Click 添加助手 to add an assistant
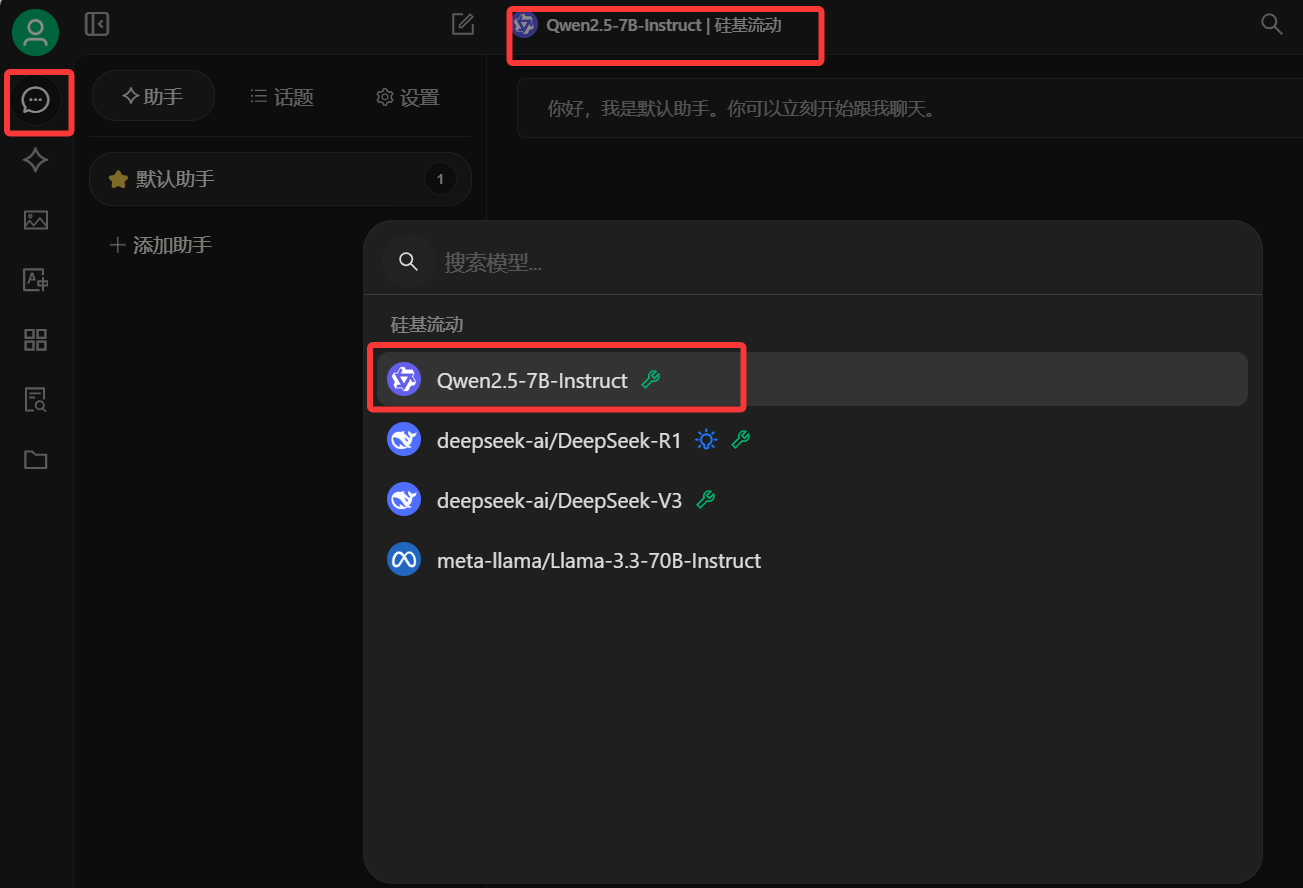Image resolution: width=1303 pixels, height=888 pixels. click(x=161, y=245)
